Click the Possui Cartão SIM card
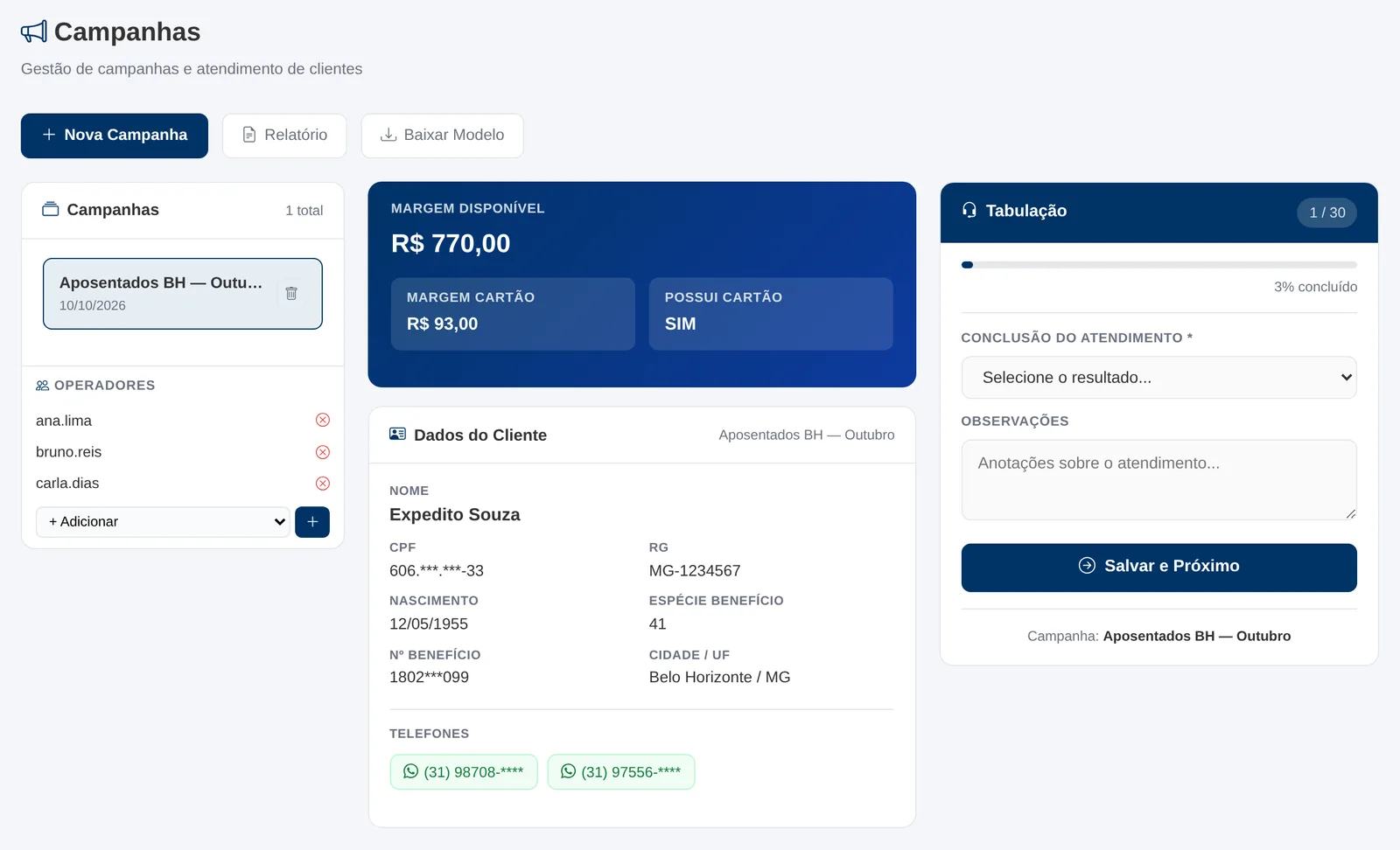The width and height of the screenshot is (1400, 850). point(771,314)
